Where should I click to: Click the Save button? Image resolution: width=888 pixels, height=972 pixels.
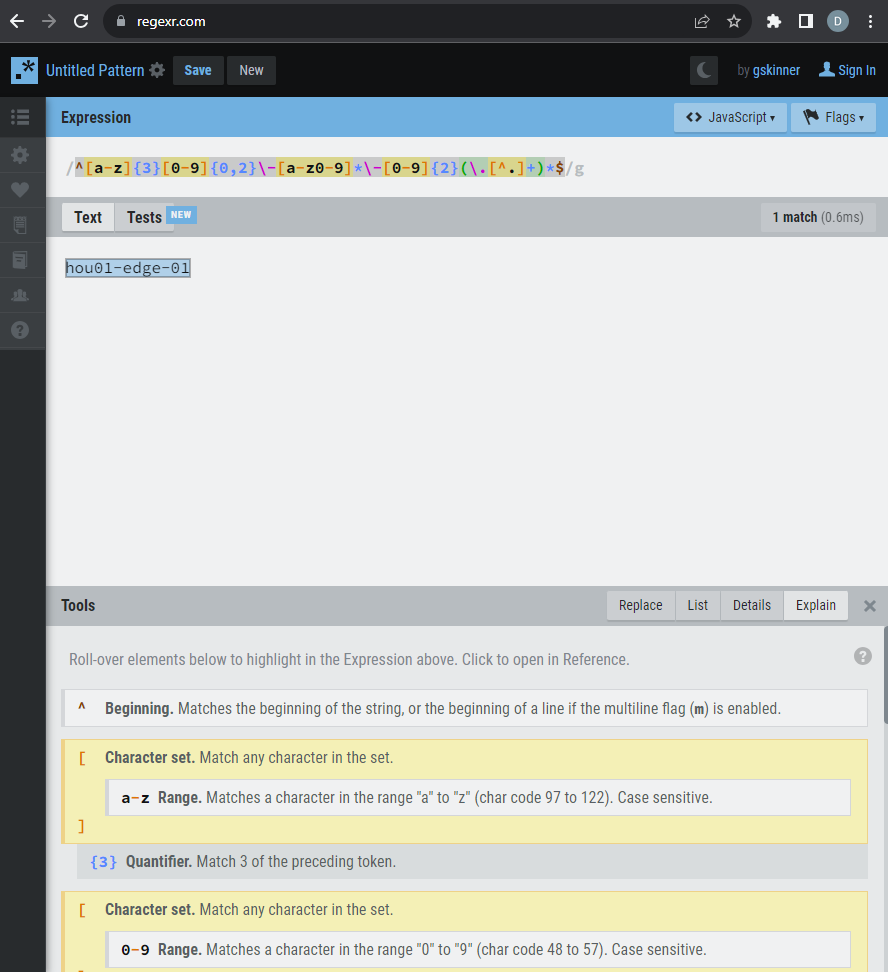point(198,70)
